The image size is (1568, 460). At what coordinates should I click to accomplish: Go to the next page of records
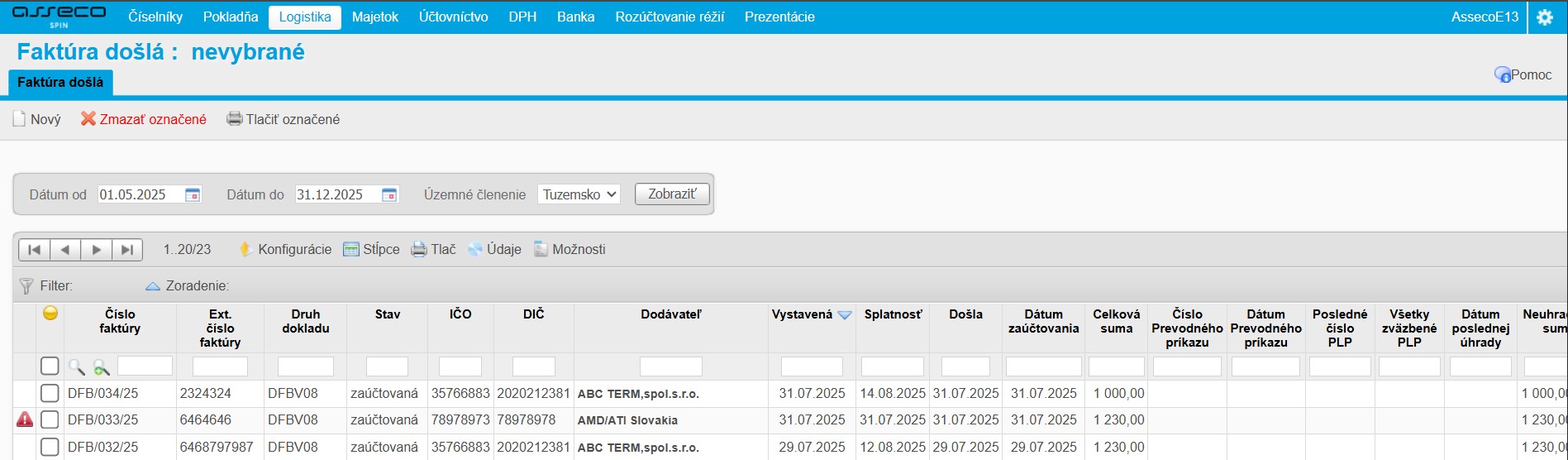(97, 250)
